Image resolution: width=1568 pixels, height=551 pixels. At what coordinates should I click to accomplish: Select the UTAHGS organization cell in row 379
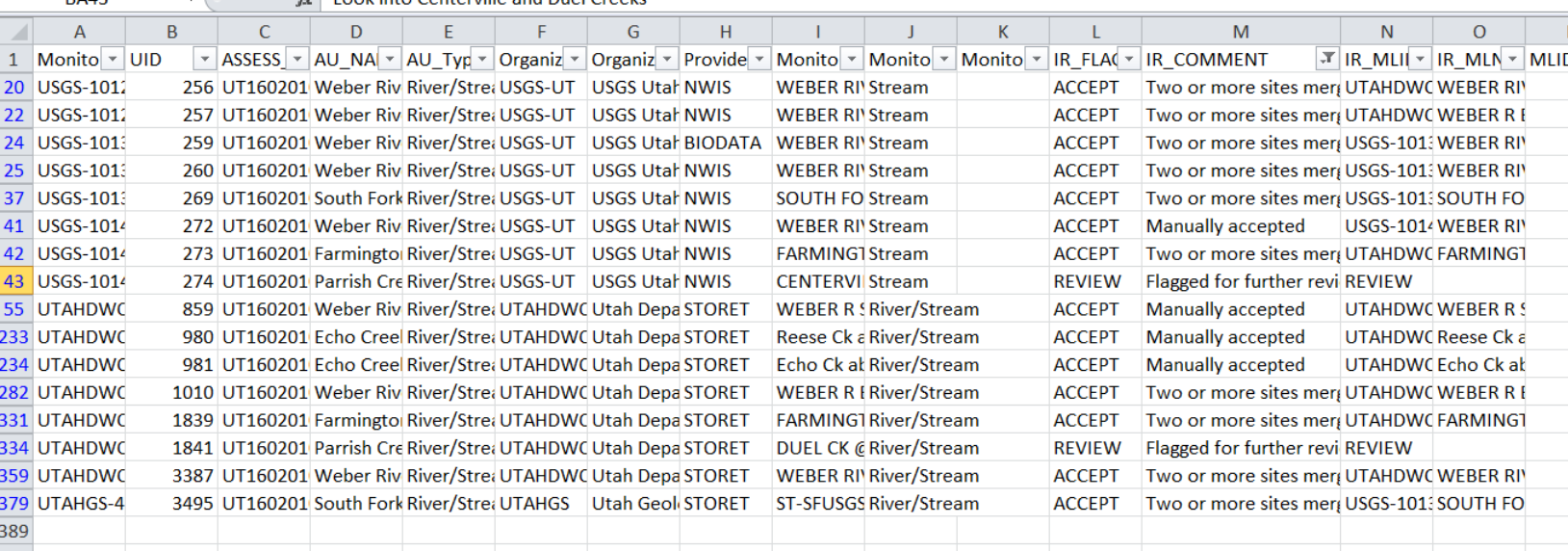coord(540,504)
